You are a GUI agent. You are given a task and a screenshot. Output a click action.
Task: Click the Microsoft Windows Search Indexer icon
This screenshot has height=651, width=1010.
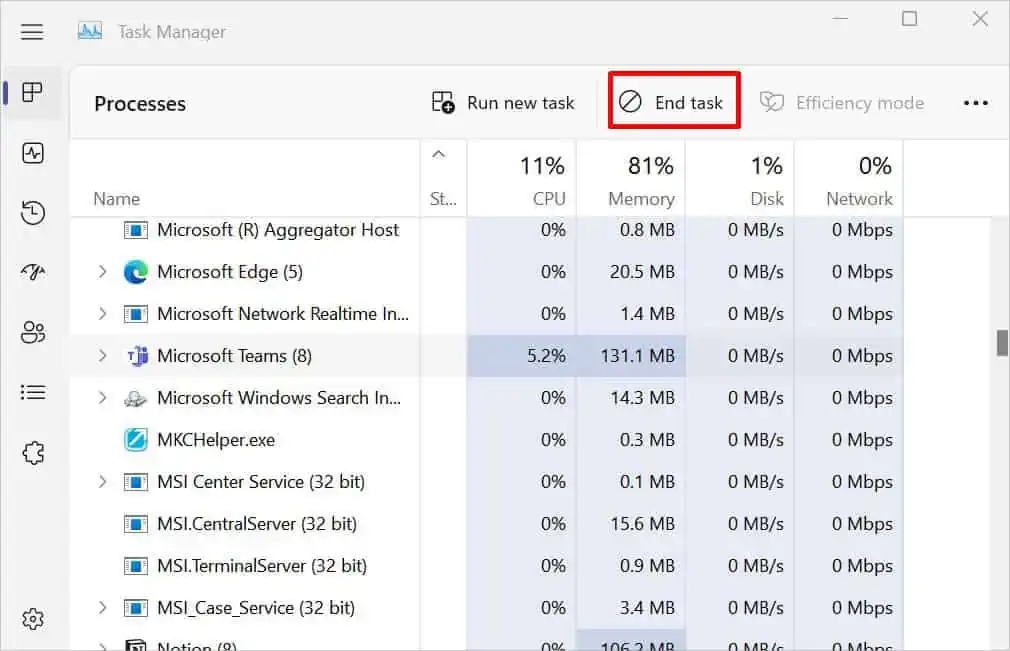(135, 399)
